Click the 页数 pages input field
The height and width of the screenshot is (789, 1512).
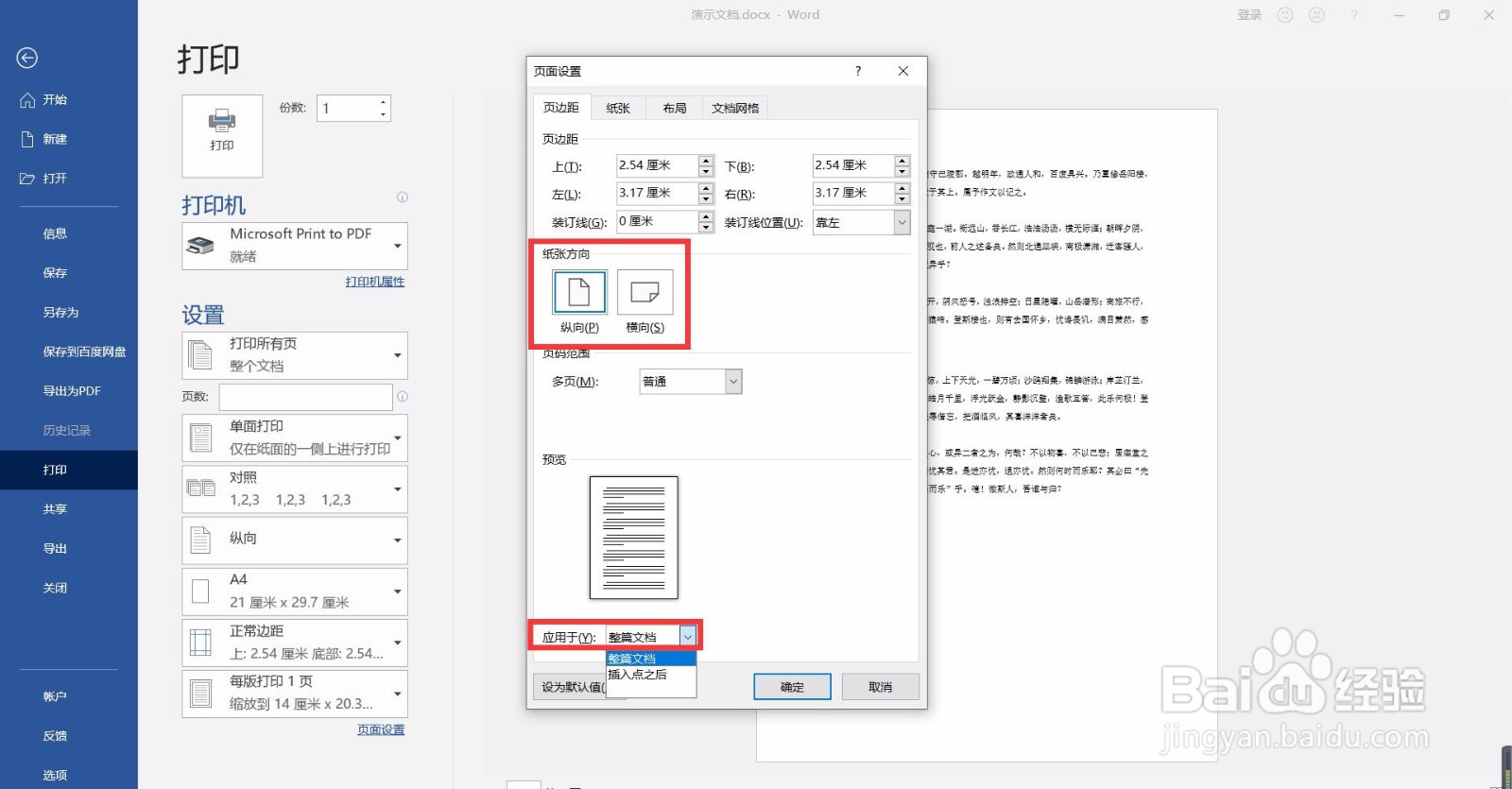(305, 397)
